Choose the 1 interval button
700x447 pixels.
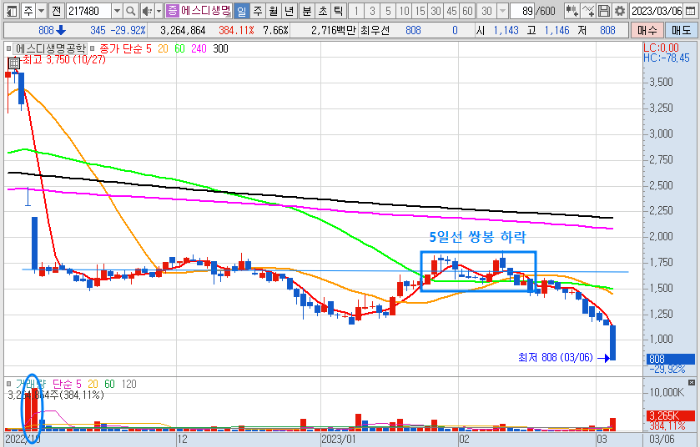point(356,10)
